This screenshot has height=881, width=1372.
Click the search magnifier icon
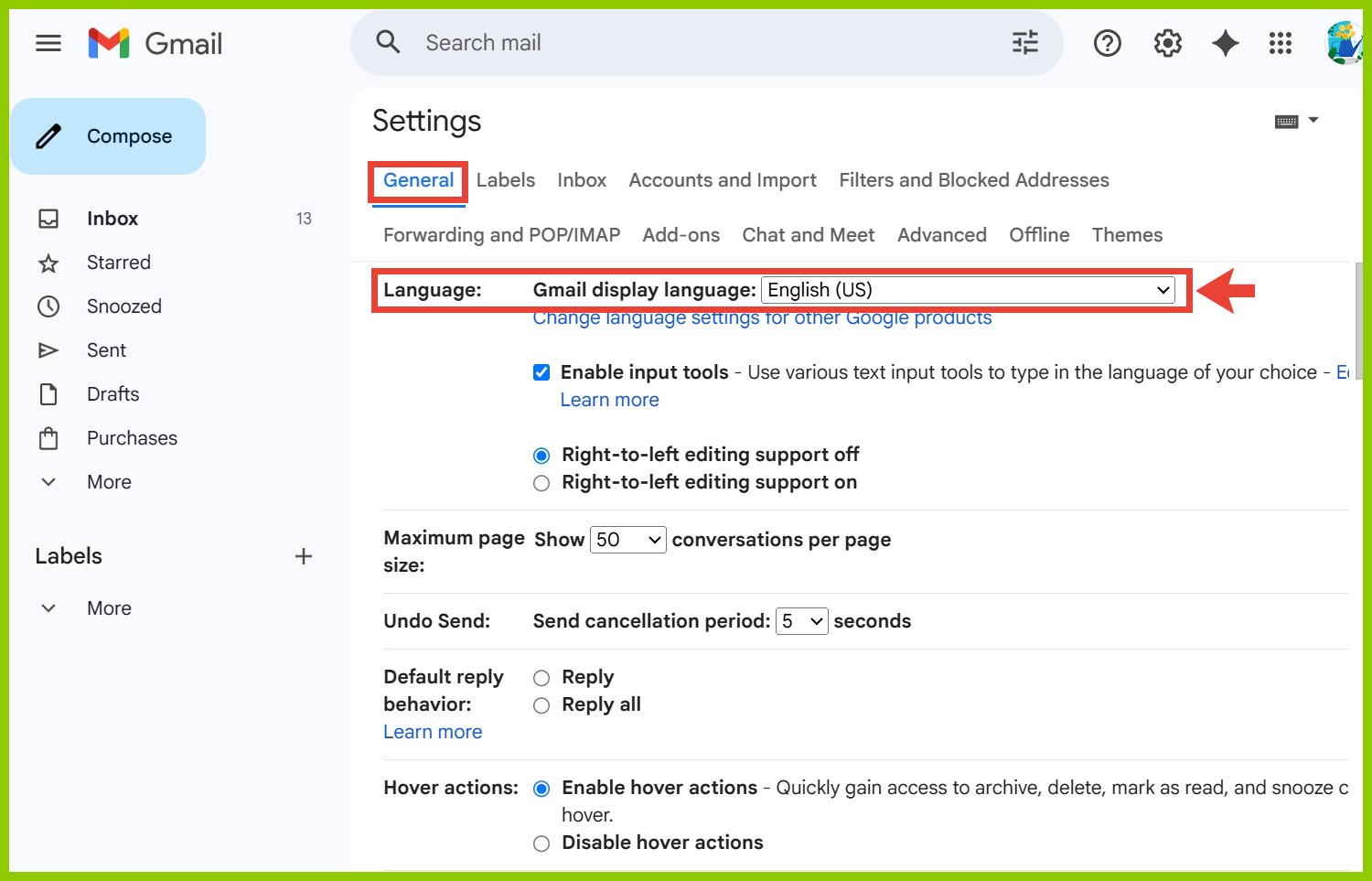click(389, 42)
